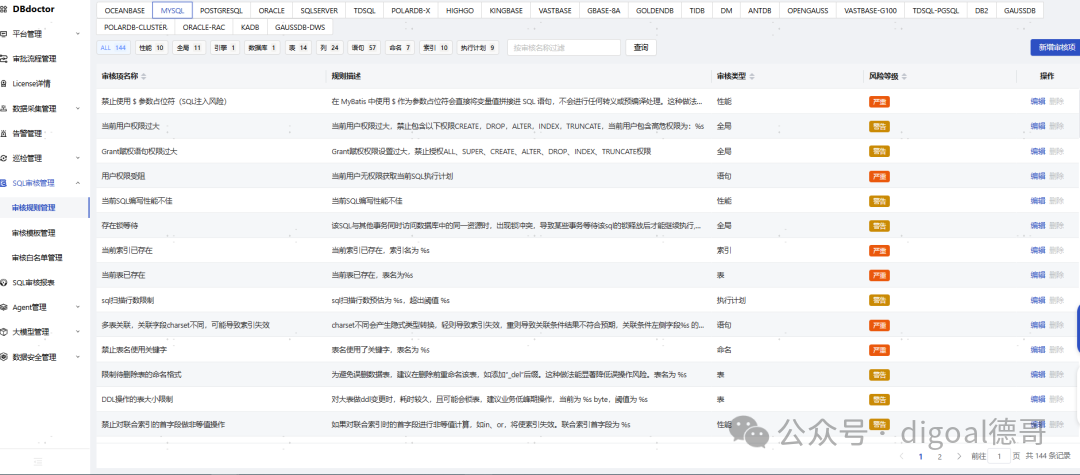Expand the Agent管理 menu chevron
1080x475 pixels.
pyautogui.click(x=78, y=307)
